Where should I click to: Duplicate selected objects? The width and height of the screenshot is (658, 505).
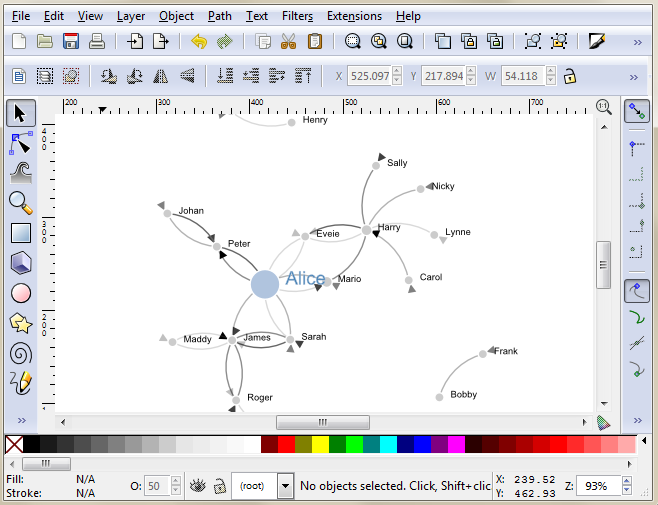(443, 42)
